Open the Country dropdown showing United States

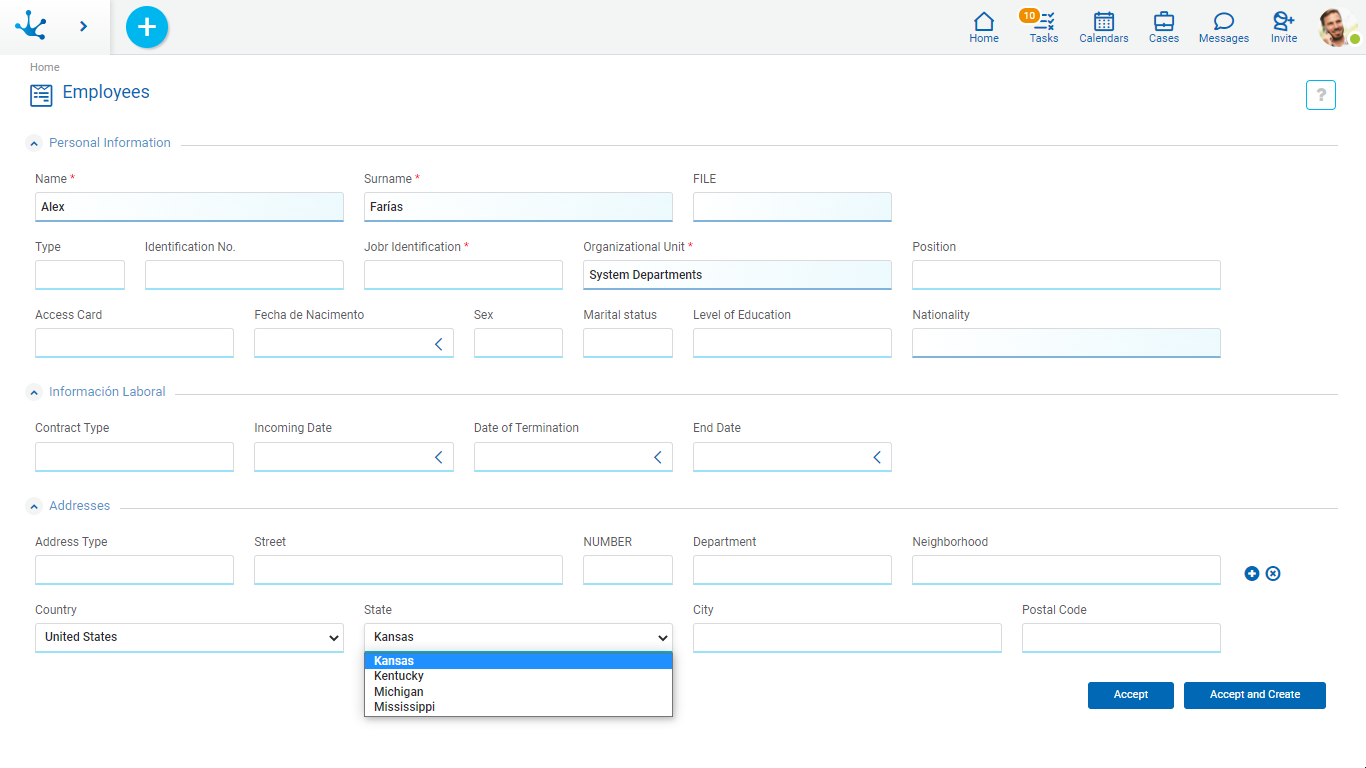[189, 638]
